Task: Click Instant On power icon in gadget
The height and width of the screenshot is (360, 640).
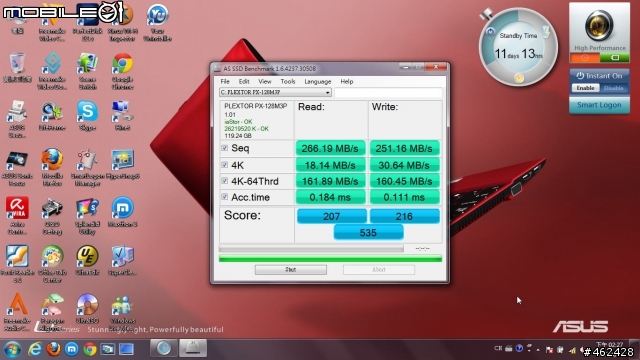Action: tap(580, 76)
